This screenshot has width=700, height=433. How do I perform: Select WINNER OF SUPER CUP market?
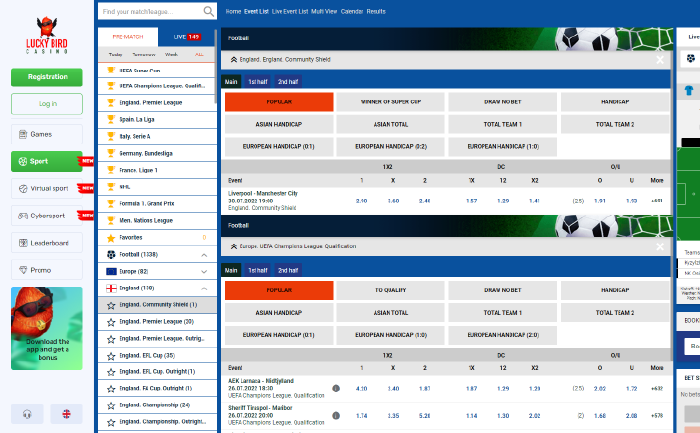(x=391, y=102)
